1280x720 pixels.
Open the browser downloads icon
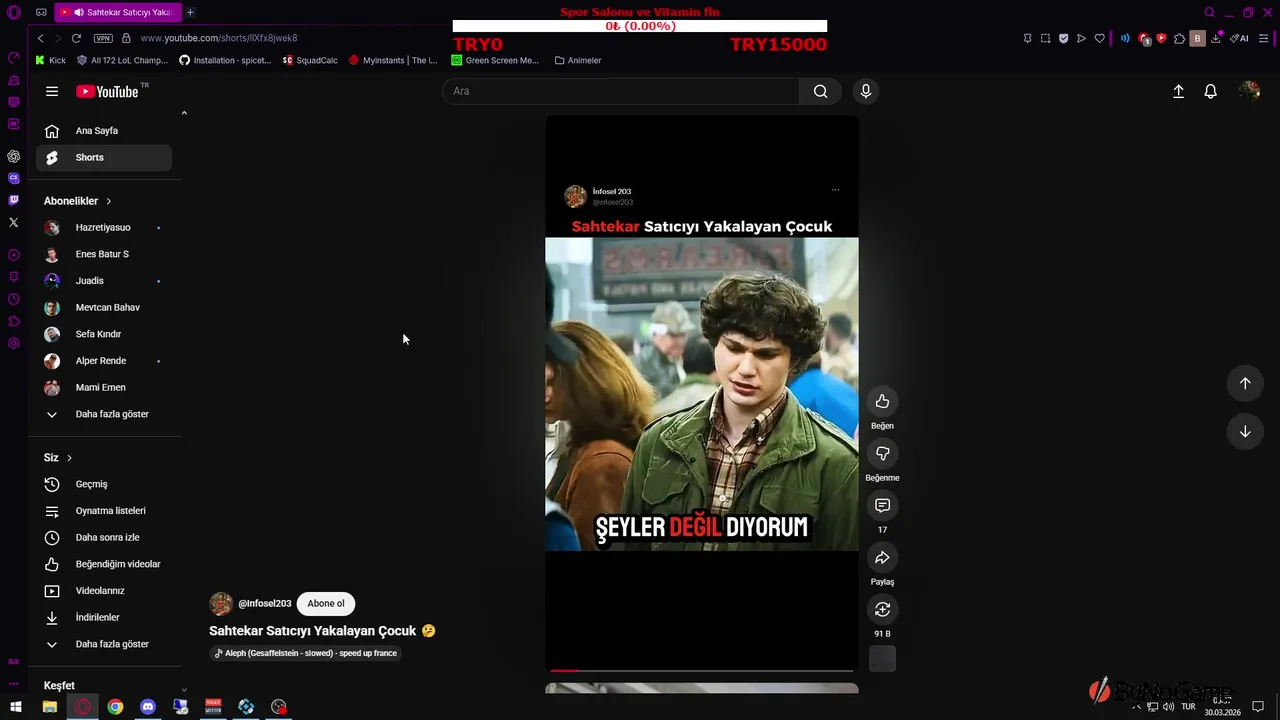1215,38
